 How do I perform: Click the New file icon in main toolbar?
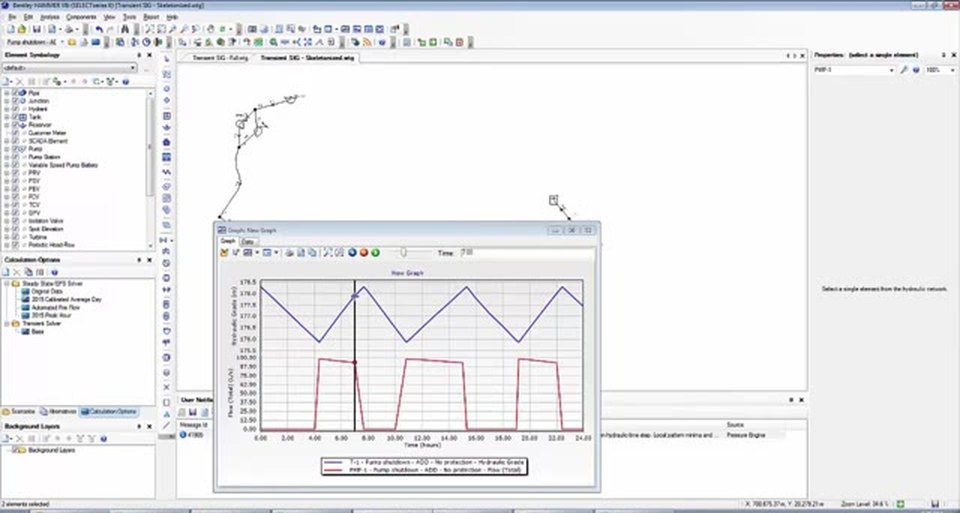[12, 29]
